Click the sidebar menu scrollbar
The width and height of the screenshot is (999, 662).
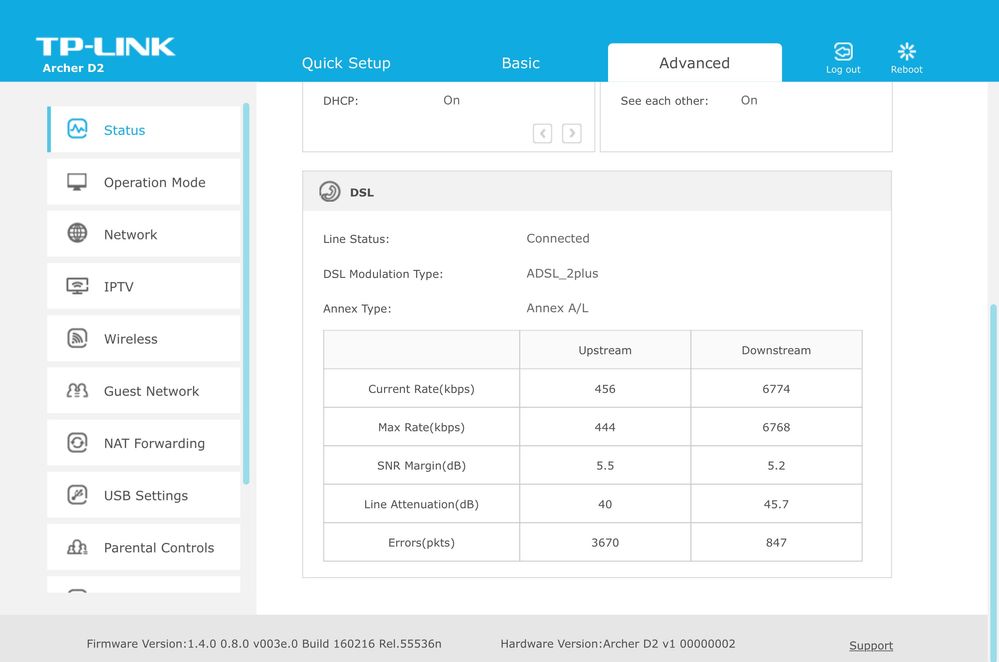point(246,294)
